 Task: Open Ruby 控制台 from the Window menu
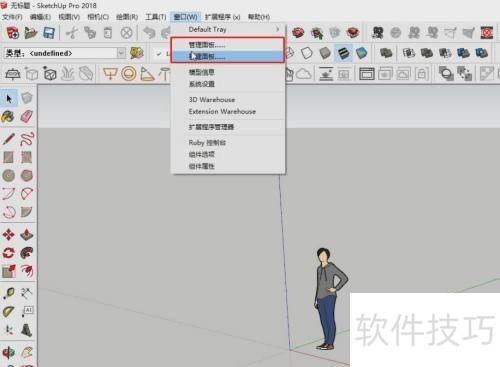[x=228, y=143]
